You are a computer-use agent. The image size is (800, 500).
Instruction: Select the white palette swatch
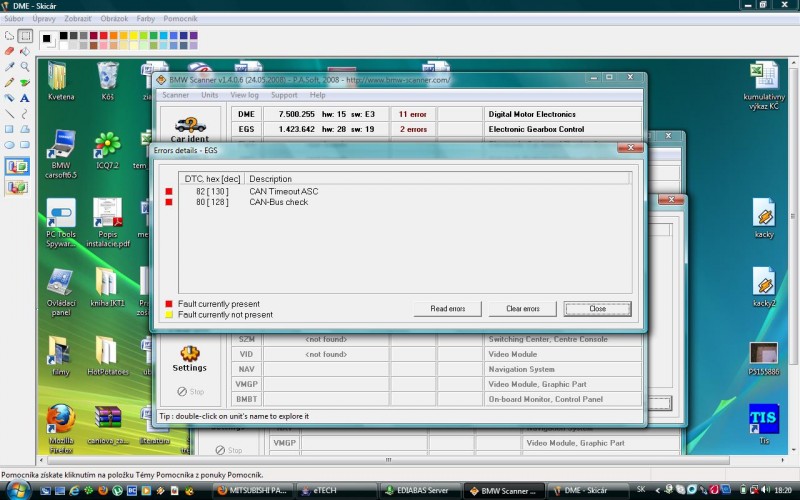tap(64, 45)
